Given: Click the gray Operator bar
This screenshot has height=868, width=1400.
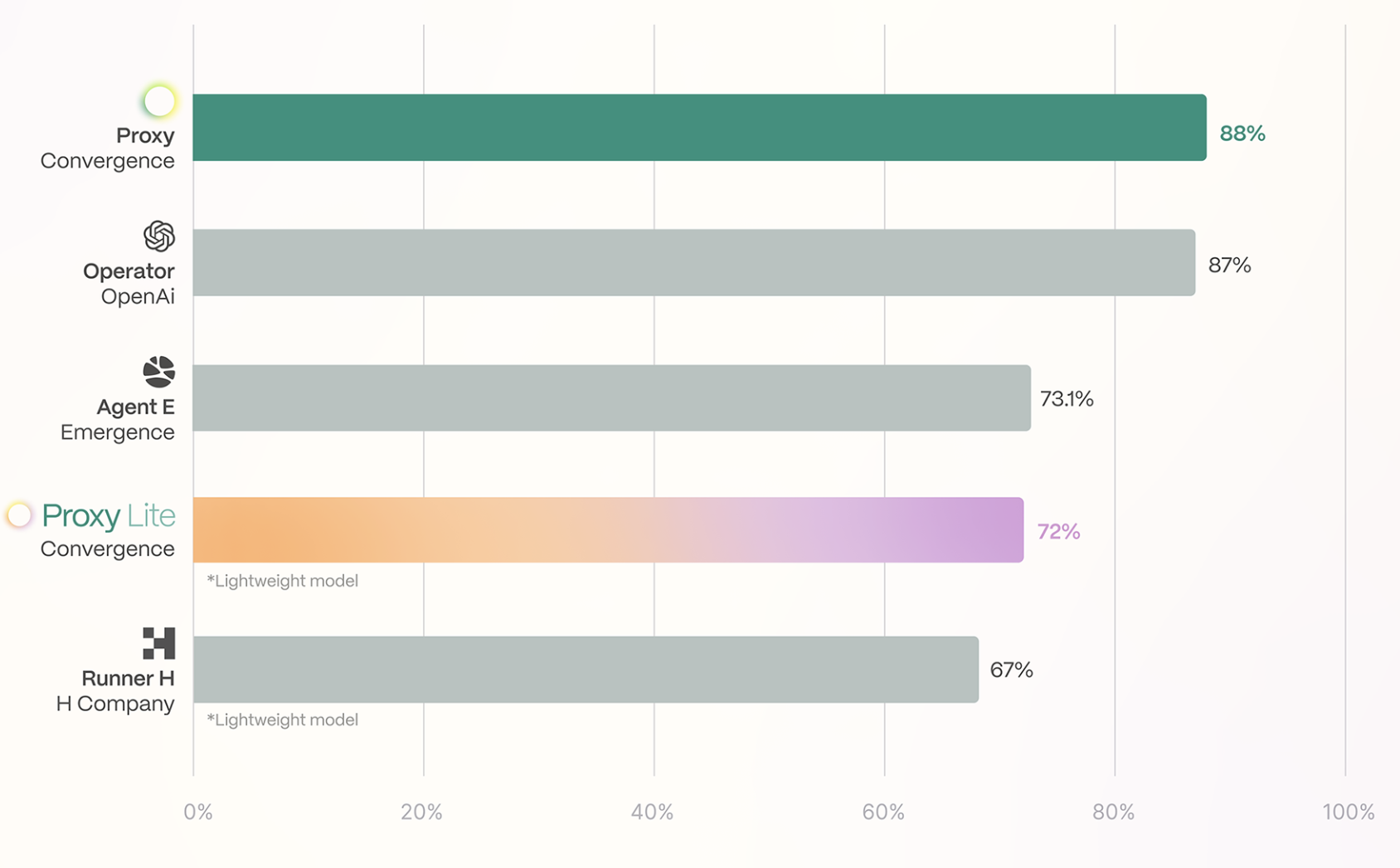Looking at the screenshot, I should pos(694,263).
